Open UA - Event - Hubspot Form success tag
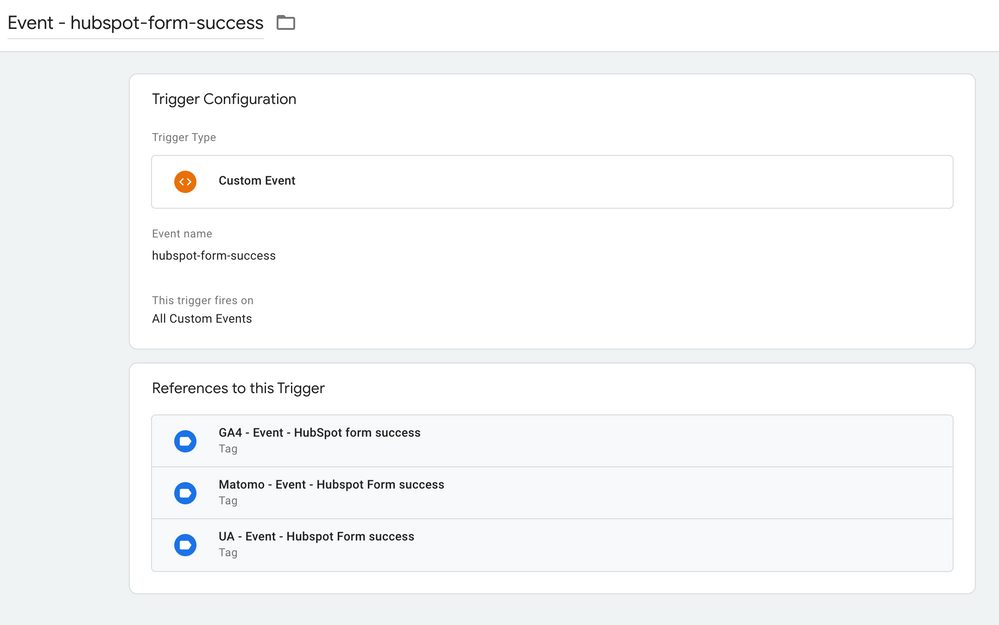The image size is (999, 625). coord(552,545)
